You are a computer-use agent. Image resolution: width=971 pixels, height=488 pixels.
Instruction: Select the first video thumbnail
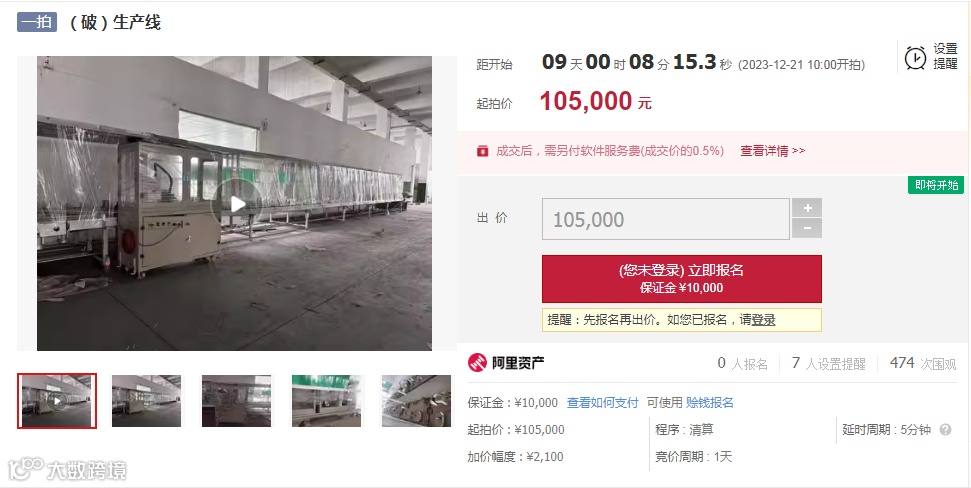(x=57, y=401)
